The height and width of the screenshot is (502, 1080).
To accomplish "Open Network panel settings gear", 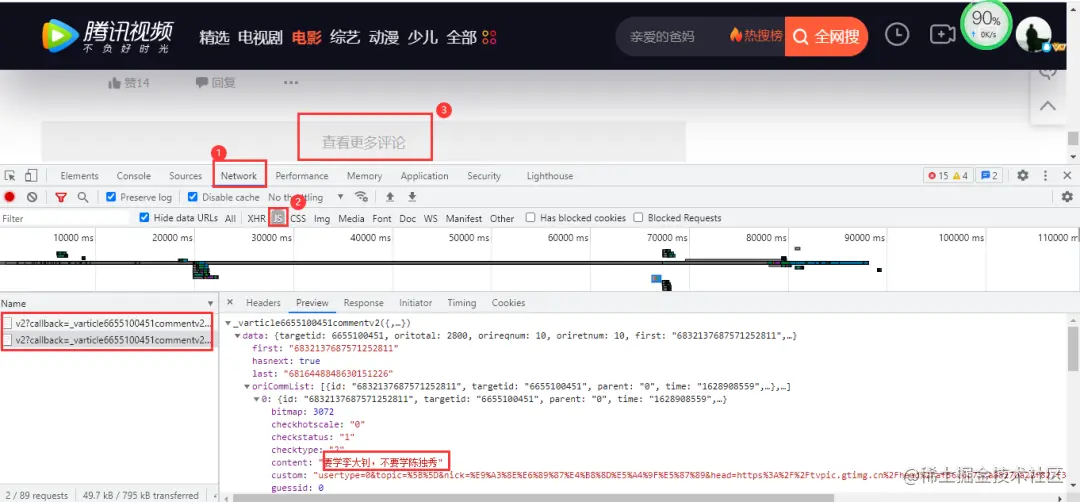I will tap(1067, 197).
